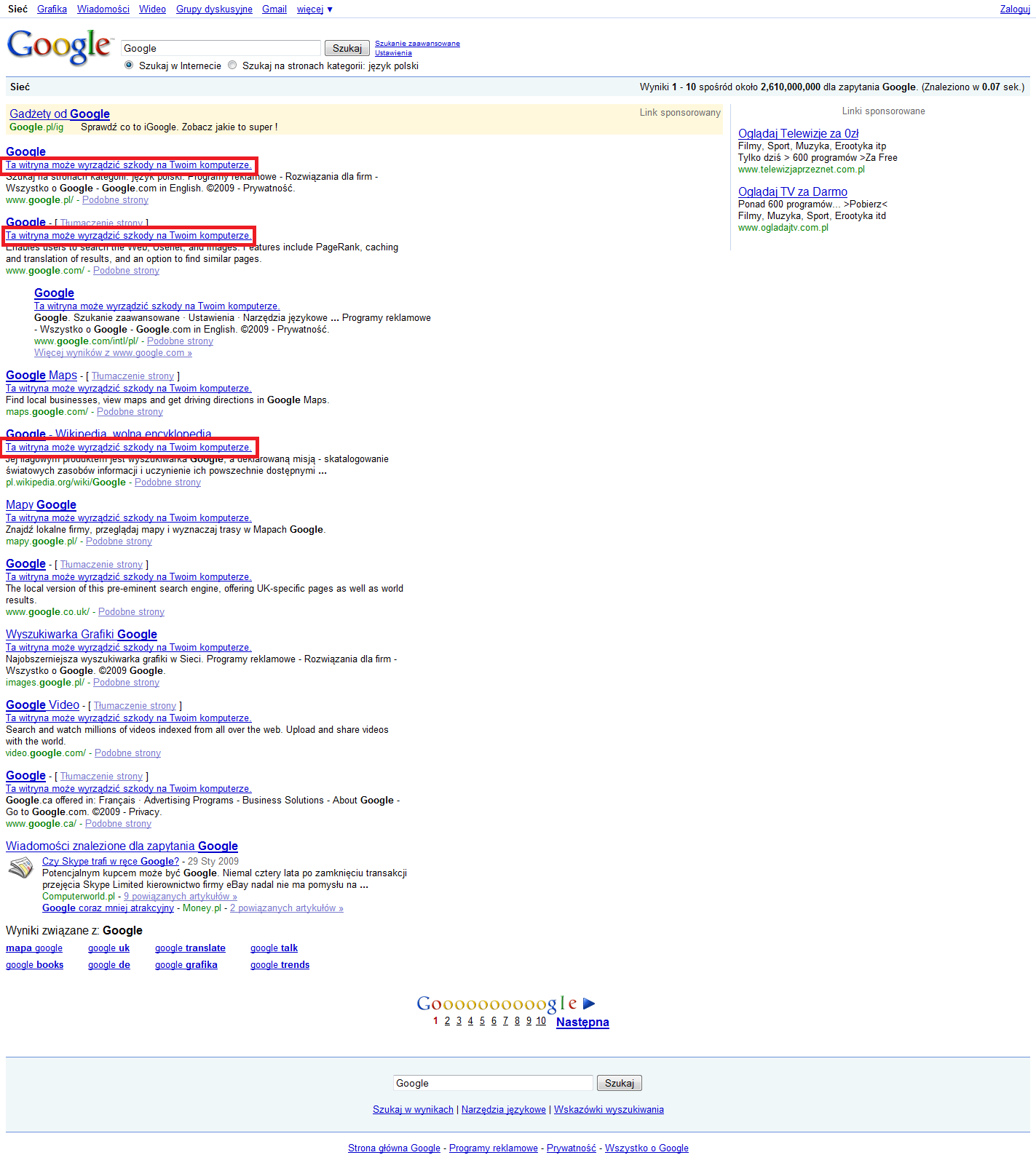Go to results page 10
This screenshot has width=1036, height=1163.
pos(541,1021)
